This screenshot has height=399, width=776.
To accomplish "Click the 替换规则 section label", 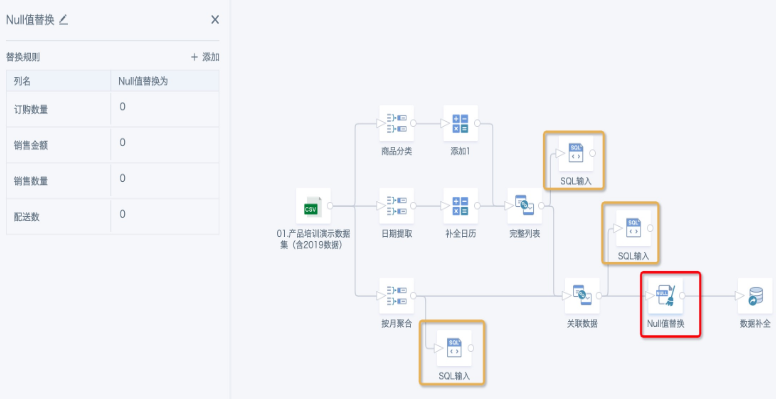I will coord(23,57).
